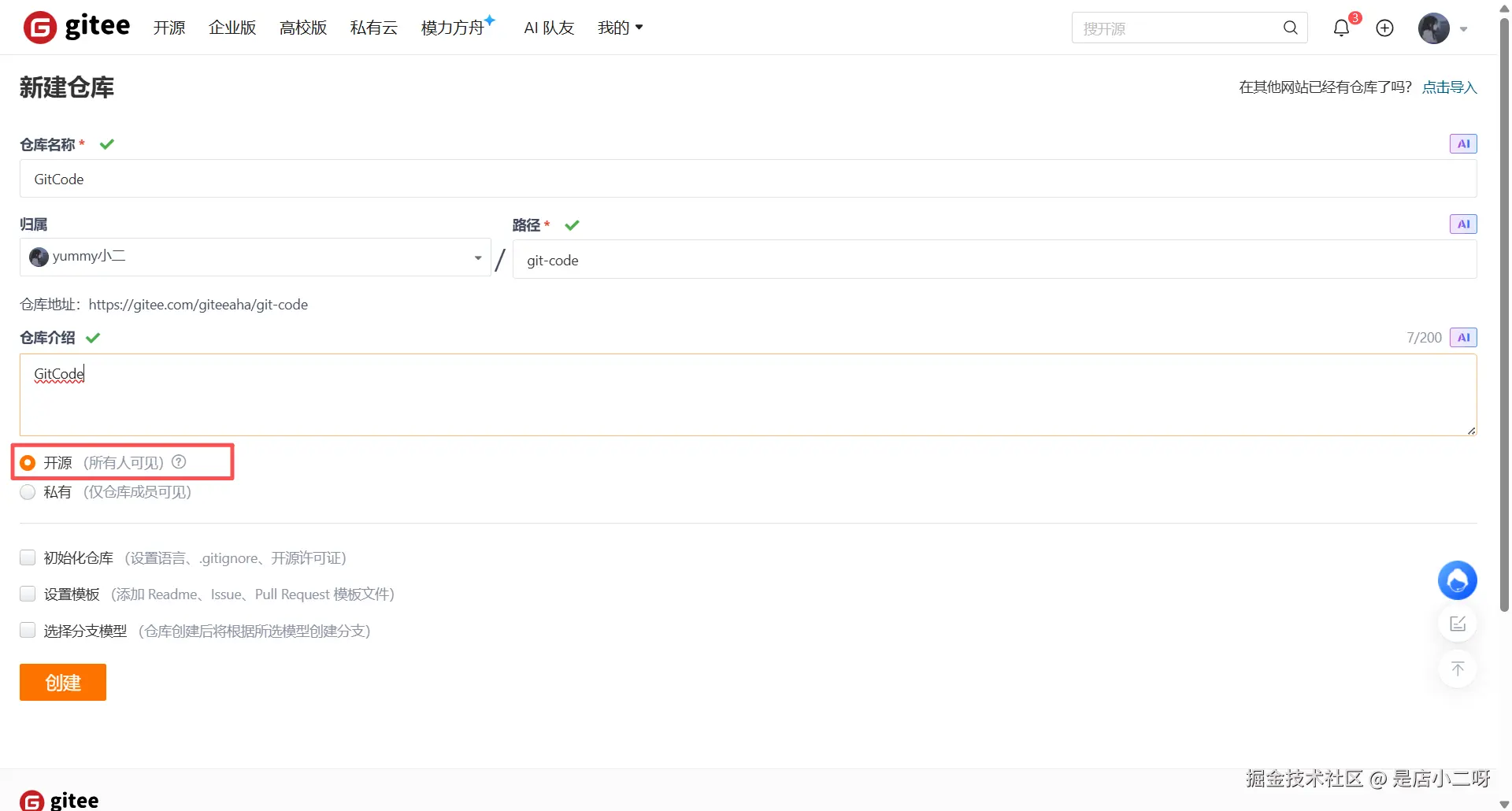Open the AI 队友 navigation item

click(549, 28)
